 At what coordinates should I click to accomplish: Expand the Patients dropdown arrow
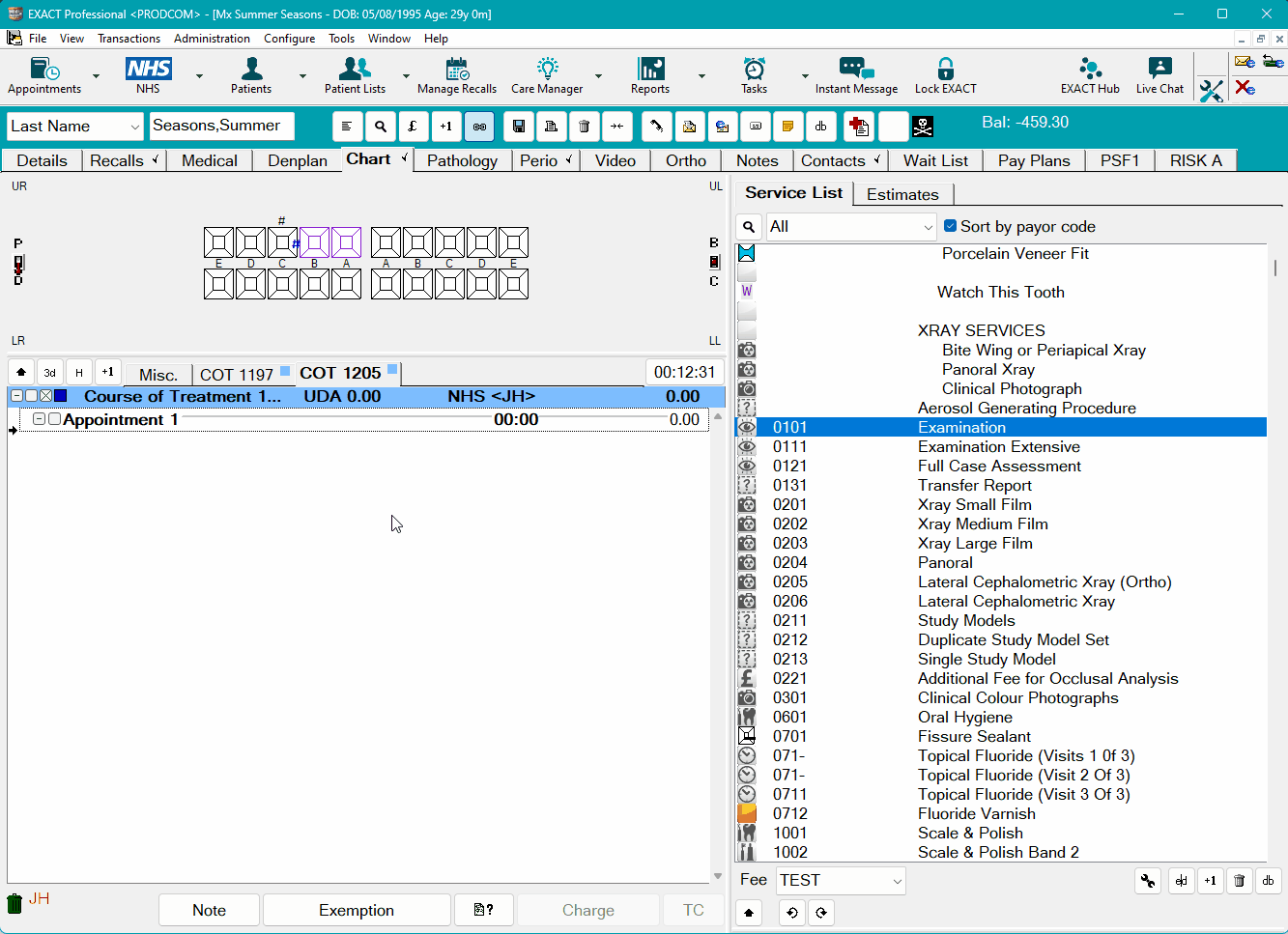(x=302, y=75)
